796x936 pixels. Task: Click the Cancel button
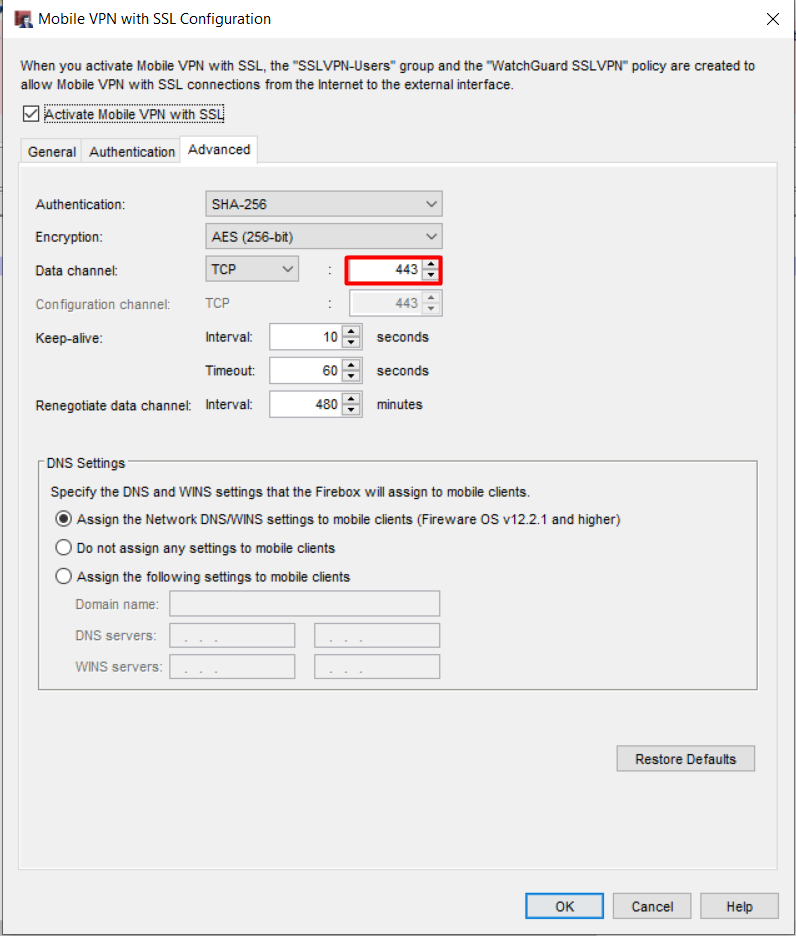tap(652, 906)
